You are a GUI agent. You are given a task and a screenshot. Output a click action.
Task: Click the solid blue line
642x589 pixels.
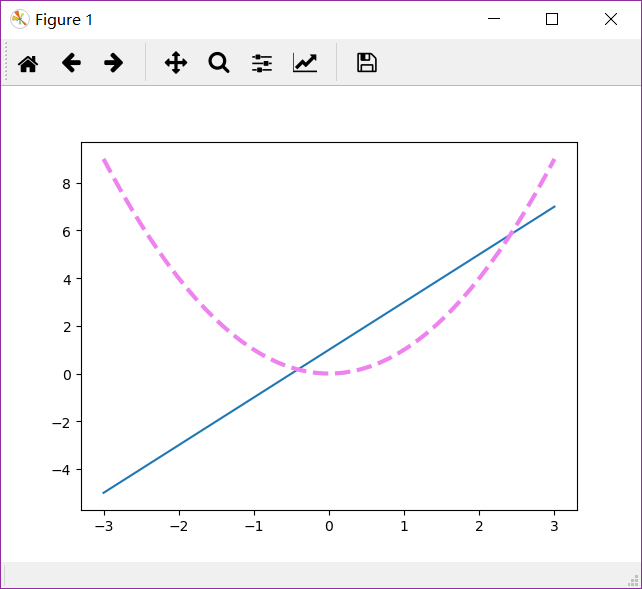pos(329,350)
